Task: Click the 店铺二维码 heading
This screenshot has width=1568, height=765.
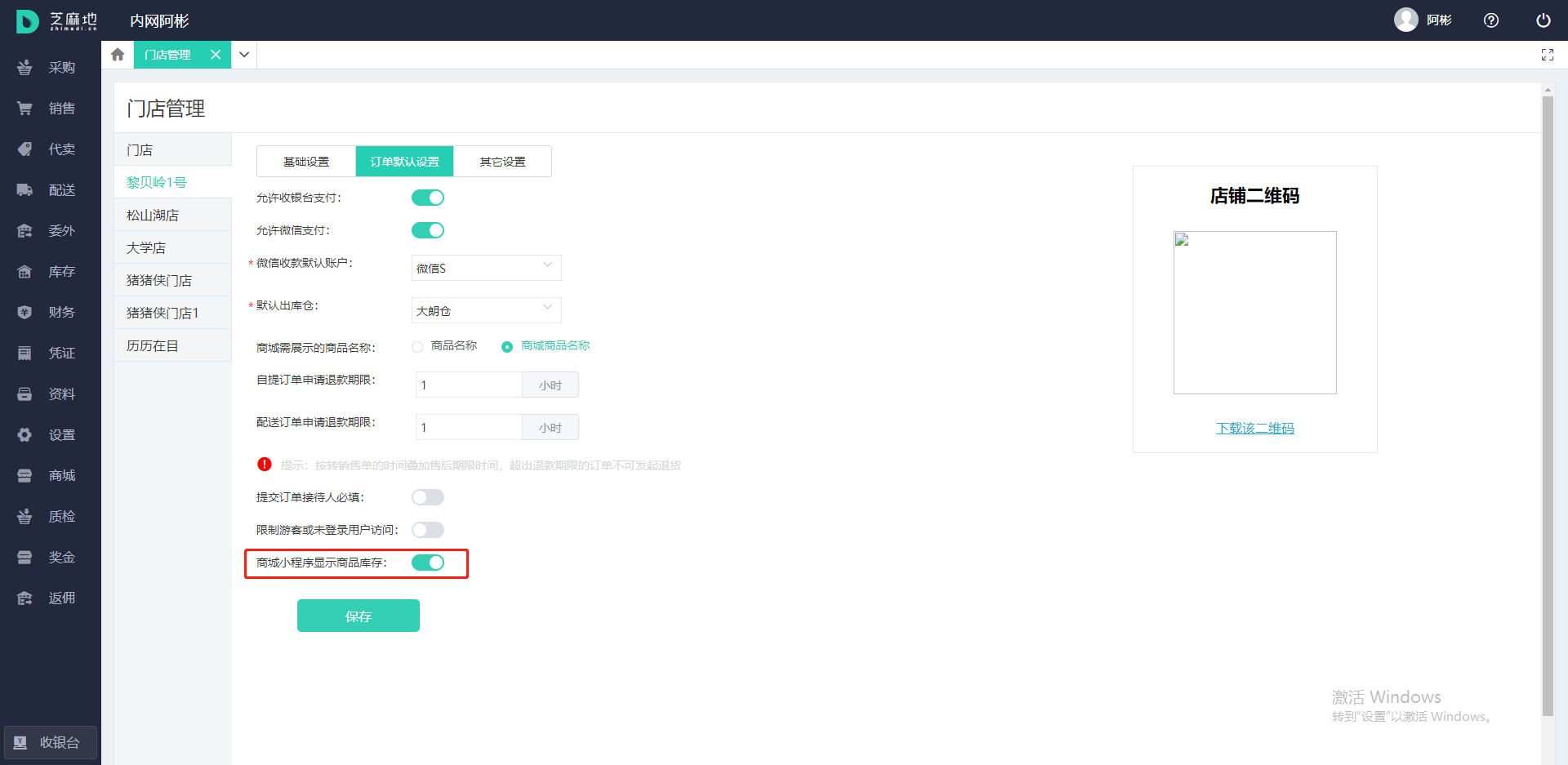Action: point(1254,196)
